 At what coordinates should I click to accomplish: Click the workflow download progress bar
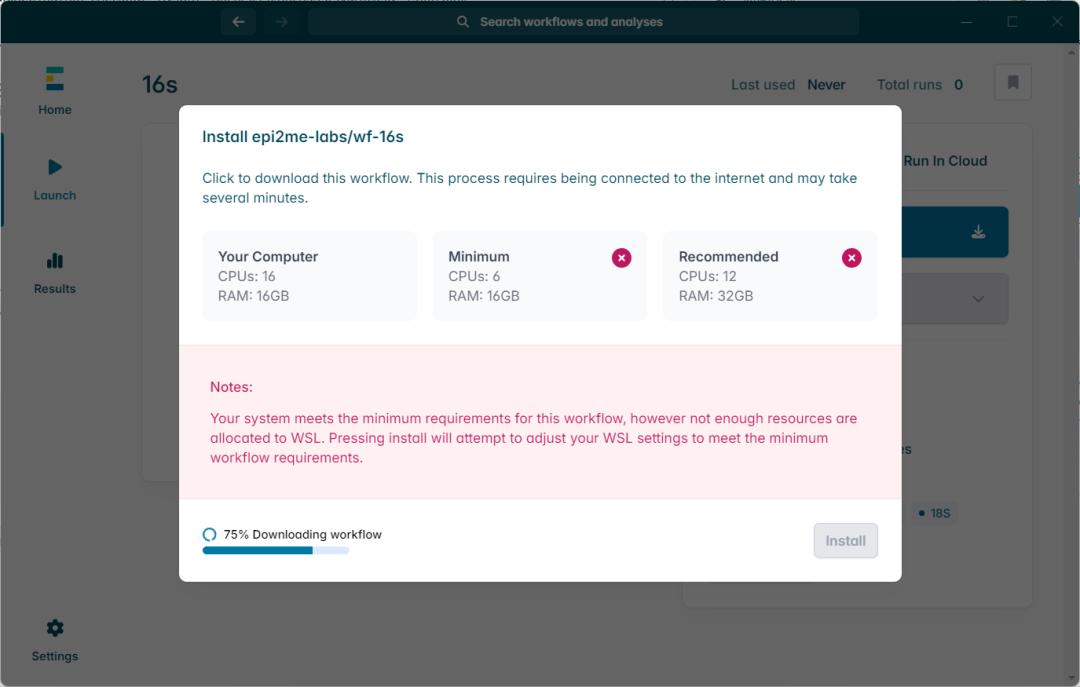tap(275, 550)
